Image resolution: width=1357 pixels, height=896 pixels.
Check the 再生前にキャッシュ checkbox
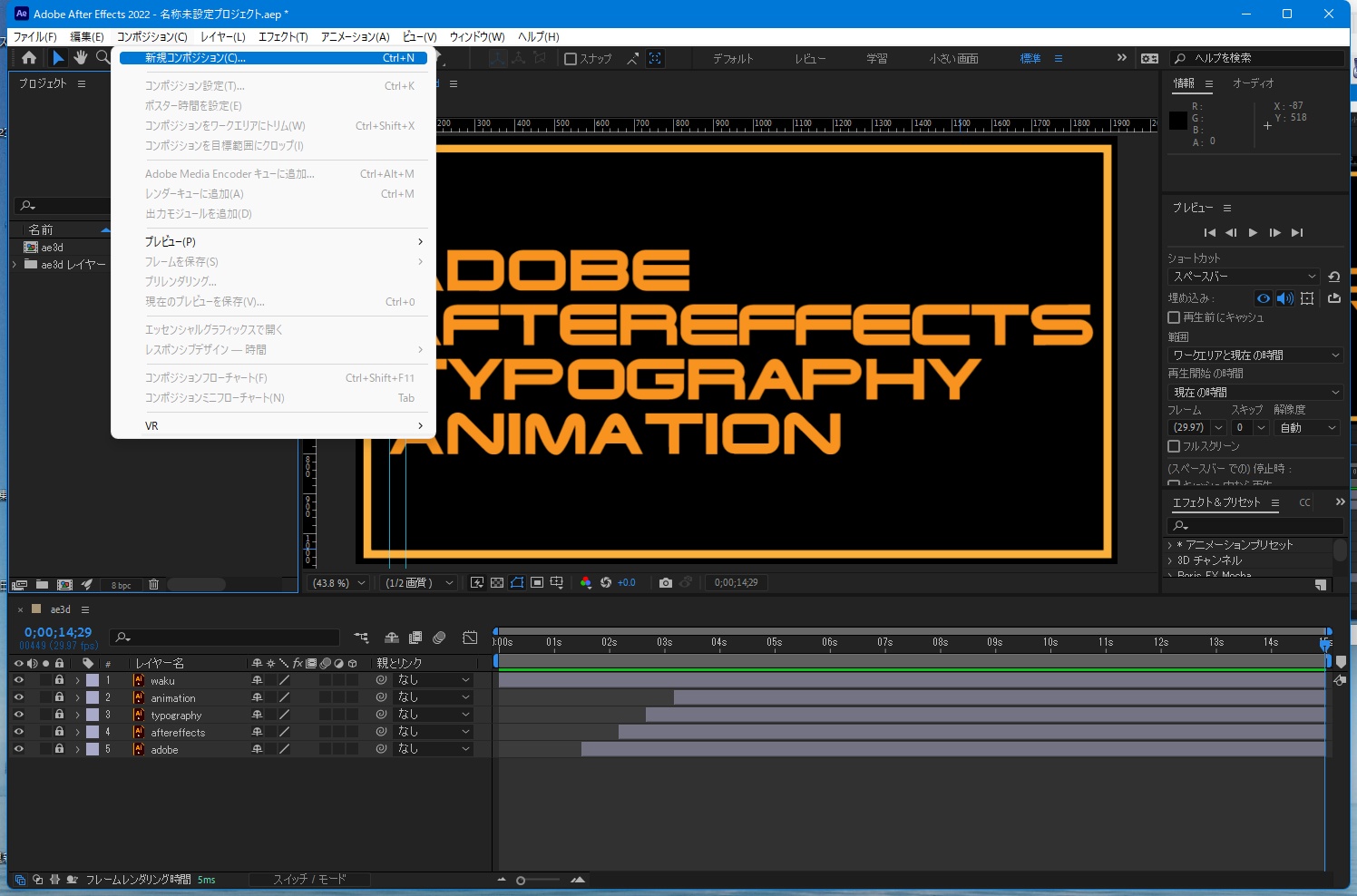pyautogui.click(x=1174, y=317)
